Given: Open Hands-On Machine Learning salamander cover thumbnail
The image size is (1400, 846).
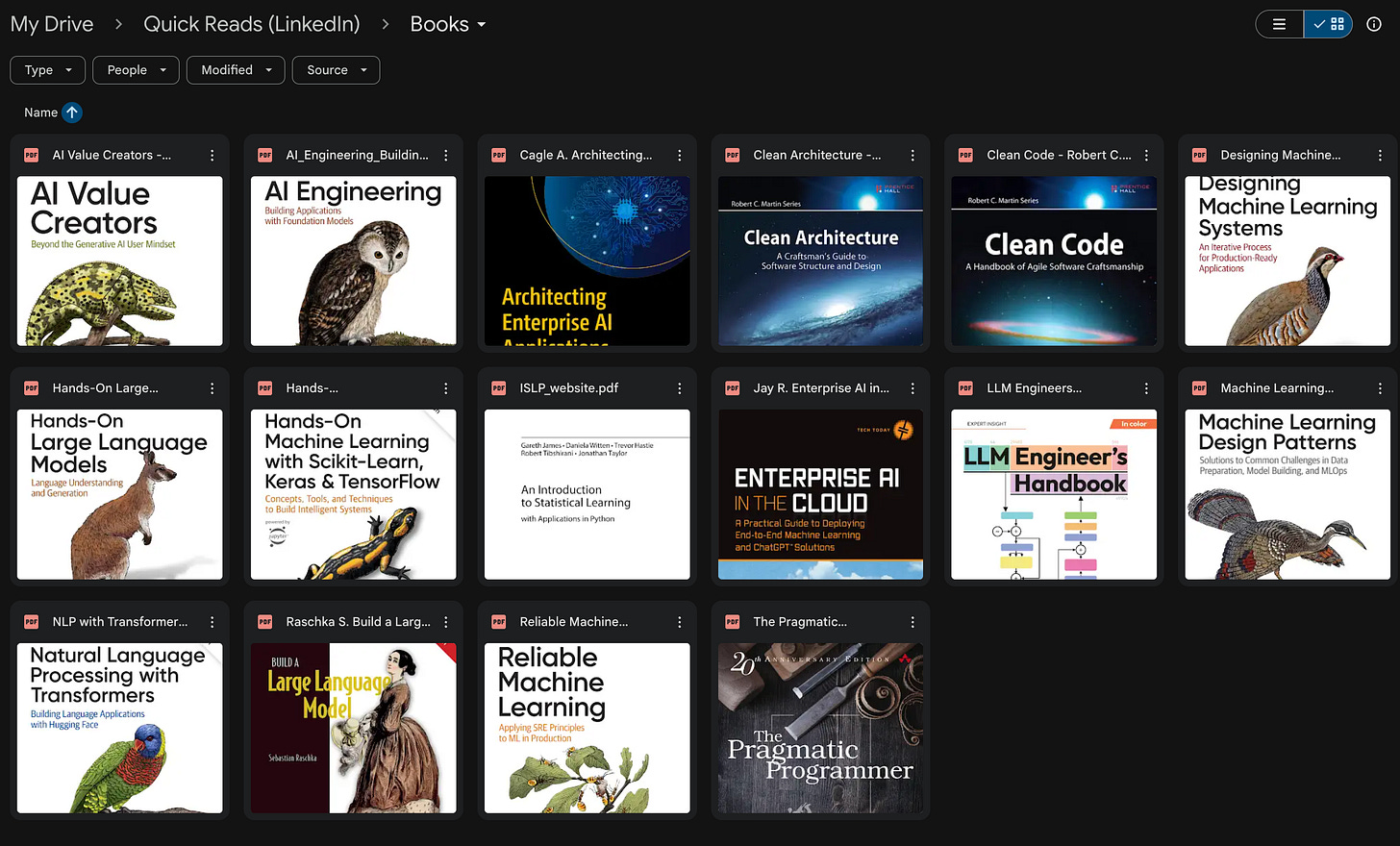Looking at the screenshot, I should coord(354,494).
